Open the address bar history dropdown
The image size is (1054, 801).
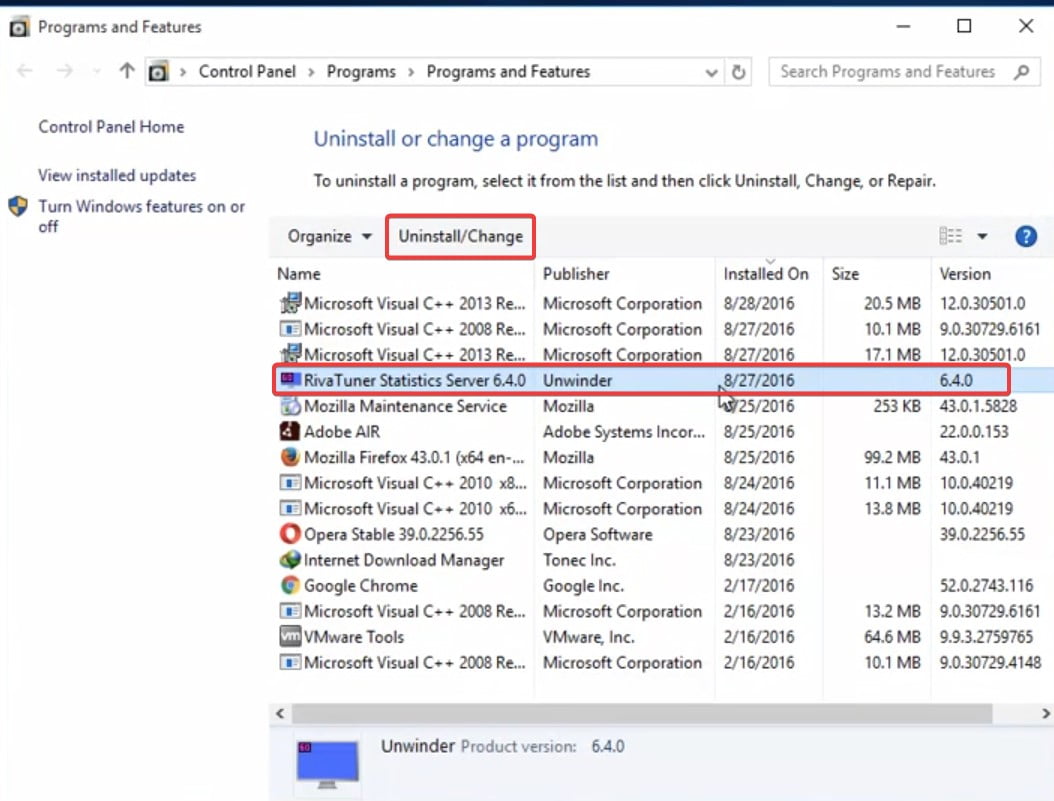click(x=711, y=72)
